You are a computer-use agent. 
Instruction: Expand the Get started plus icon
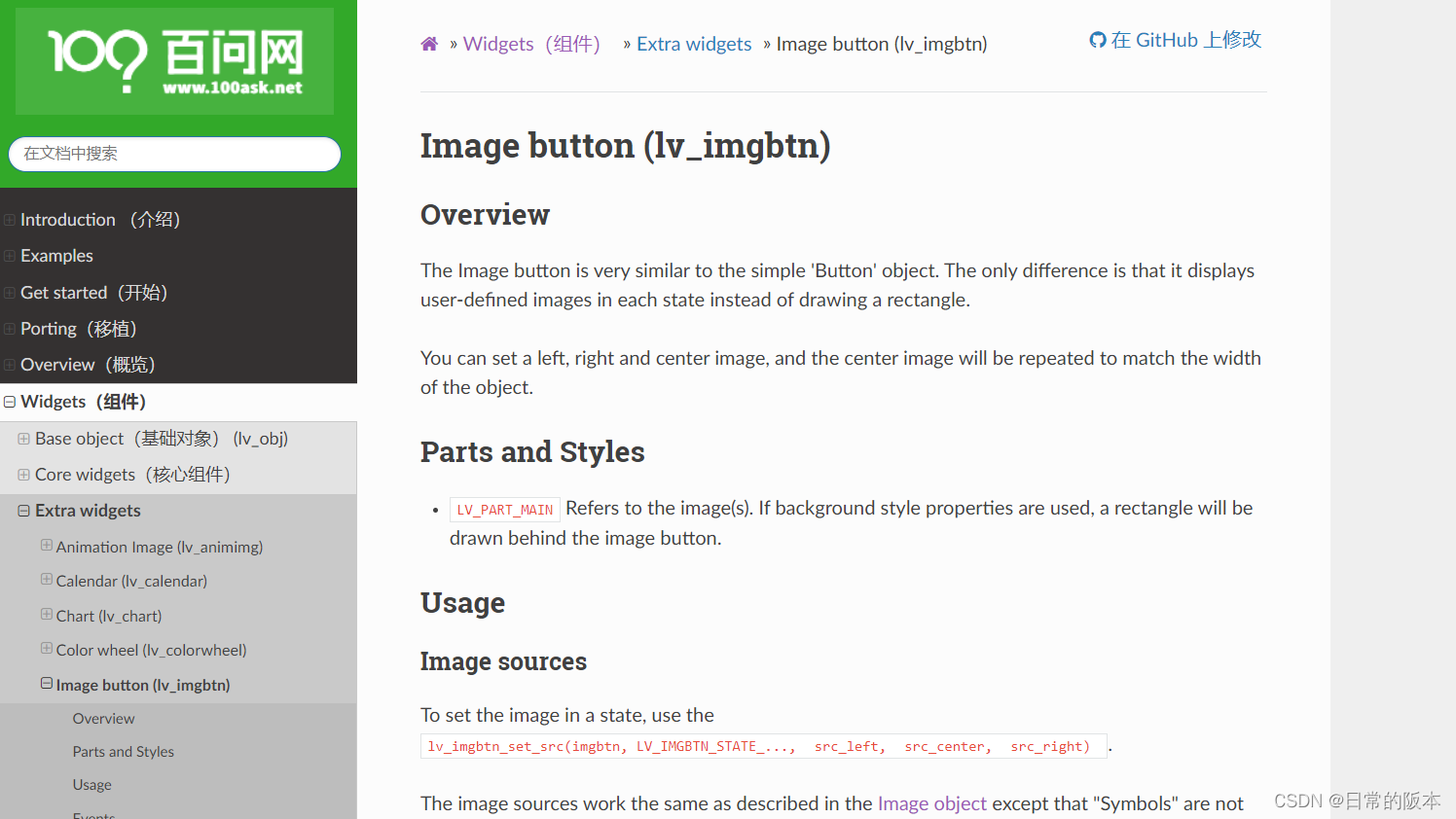click(10, 293)
